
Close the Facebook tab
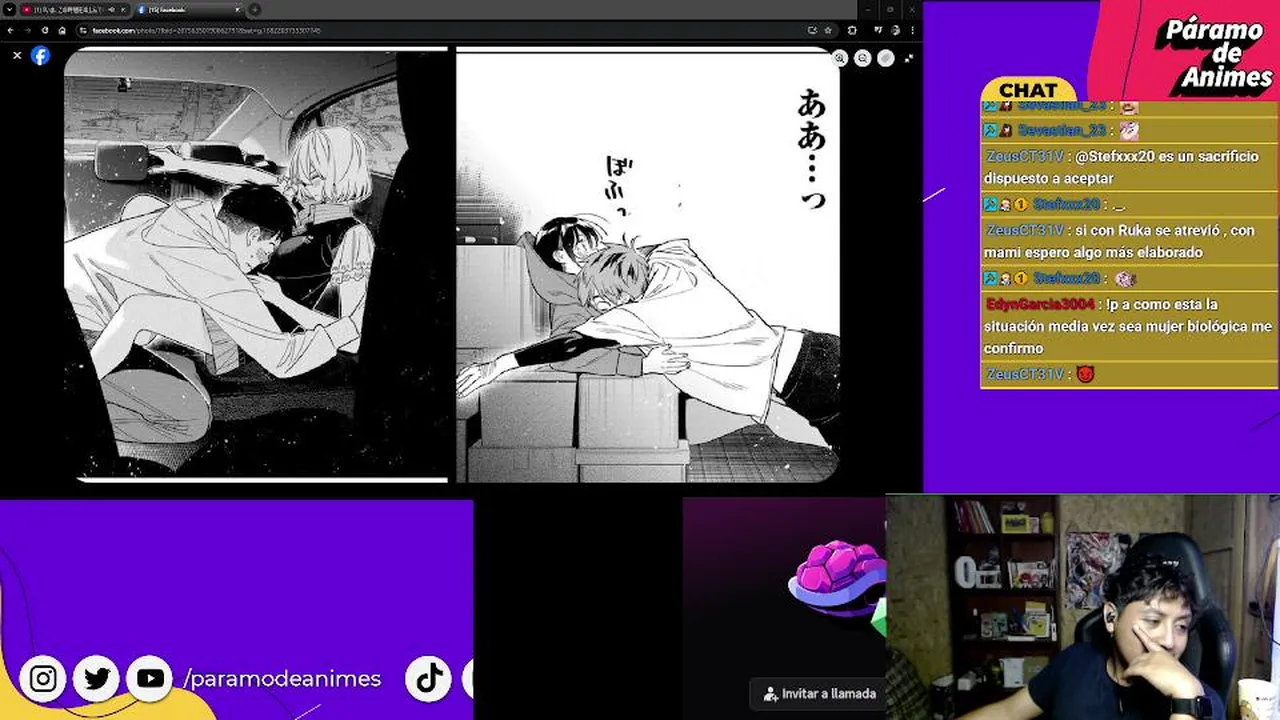pos(237,9)
